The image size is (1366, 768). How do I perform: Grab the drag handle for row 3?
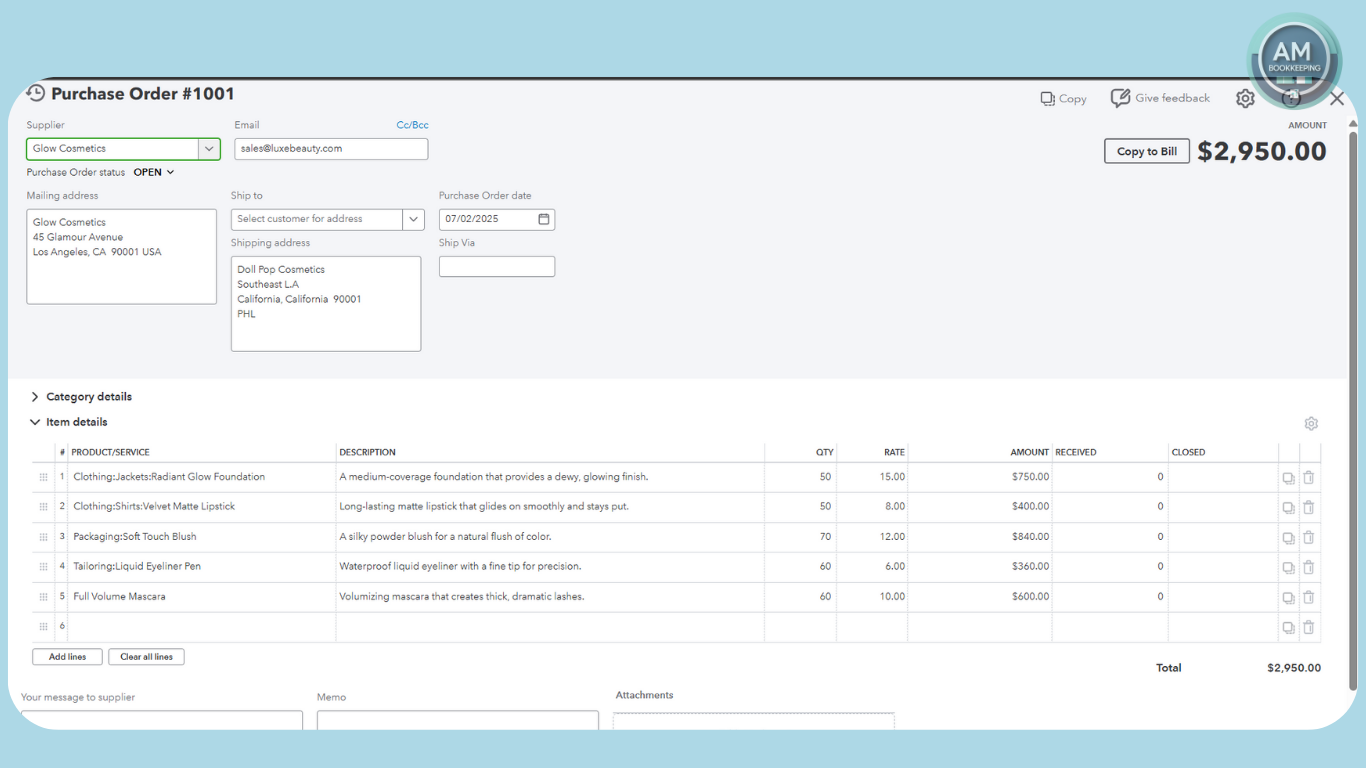coord(43,537)
